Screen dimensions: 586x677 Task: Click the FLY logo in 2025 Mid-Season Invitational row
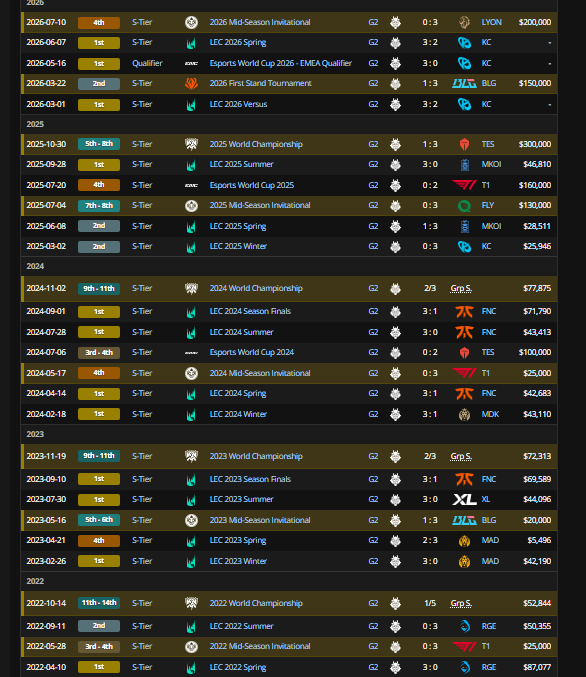point(464,206)
